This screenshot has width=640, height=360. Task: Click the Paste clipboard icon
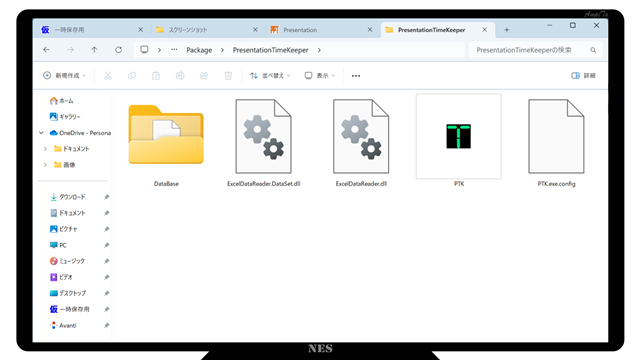coord(156,76)
